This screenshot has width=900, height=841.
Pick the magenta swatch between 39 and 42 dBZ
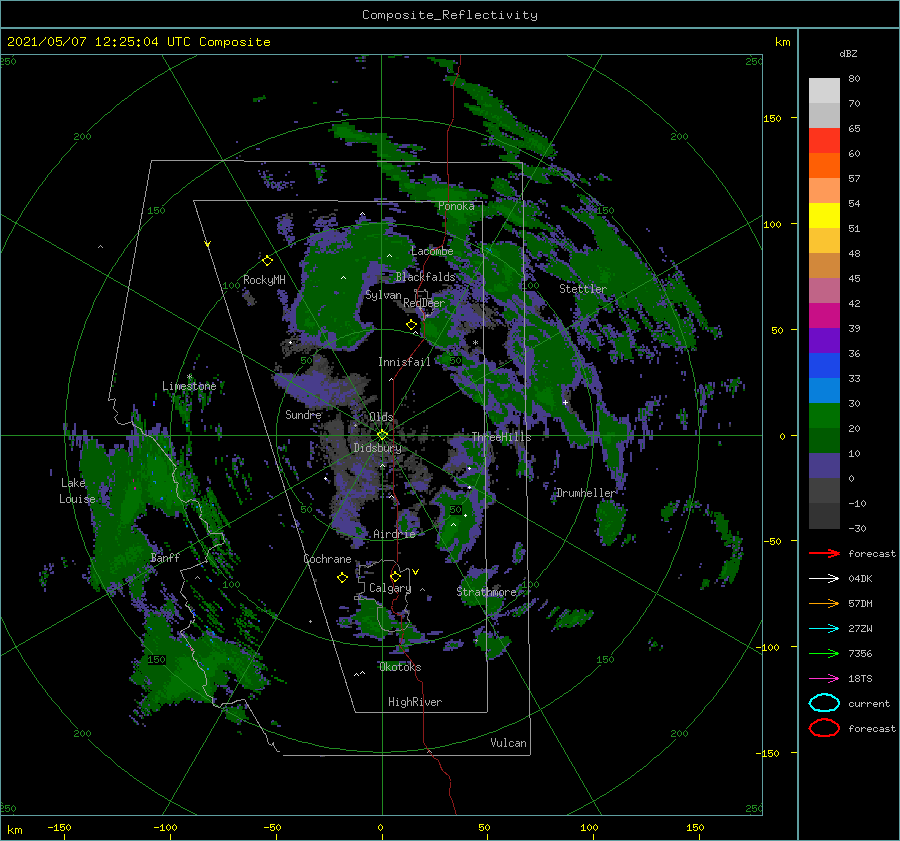824,316
